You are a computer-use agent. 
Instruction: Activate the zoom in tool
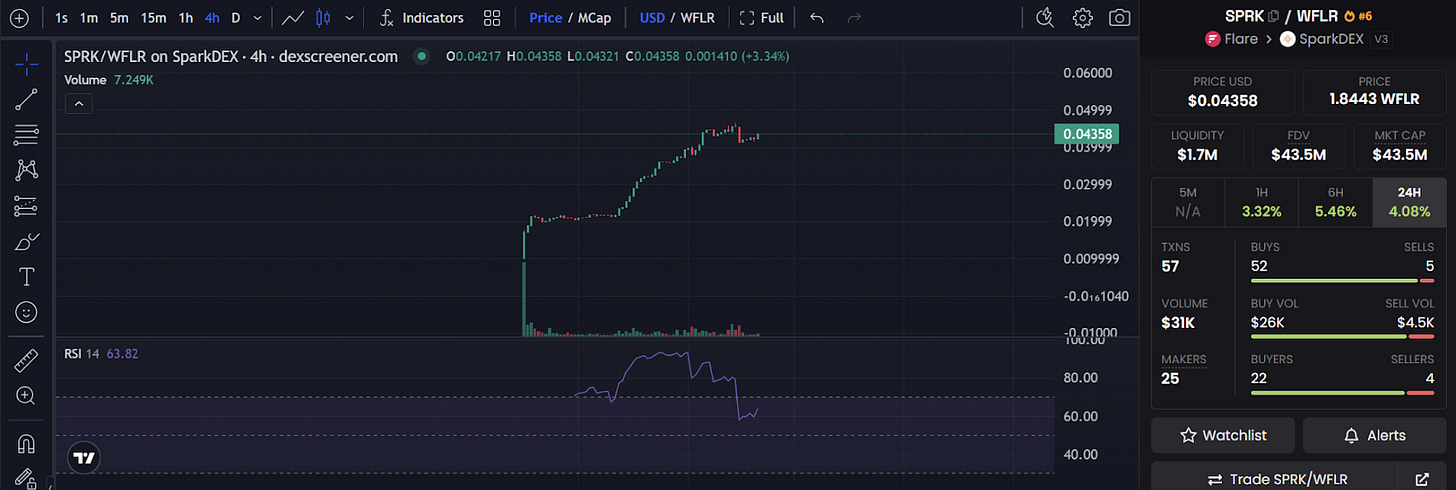[27, 396]
